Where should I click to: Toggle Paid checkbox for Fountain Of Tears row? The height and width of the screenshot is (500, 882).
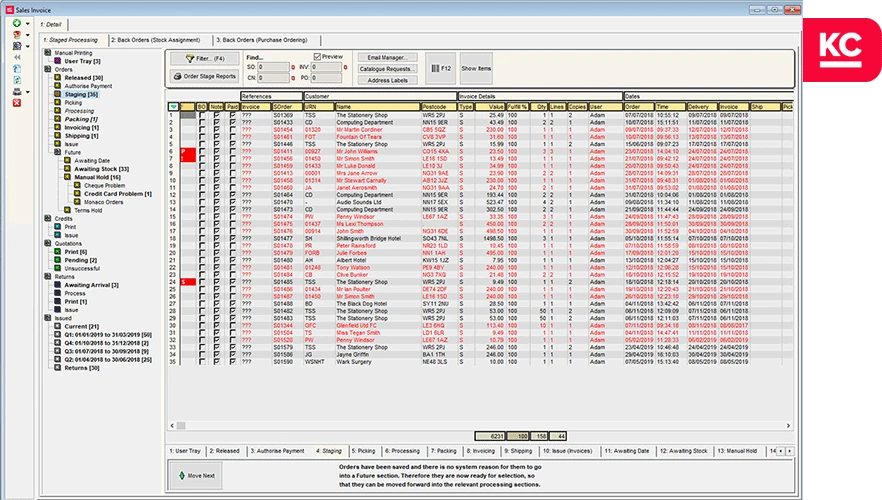click(233, 137)
